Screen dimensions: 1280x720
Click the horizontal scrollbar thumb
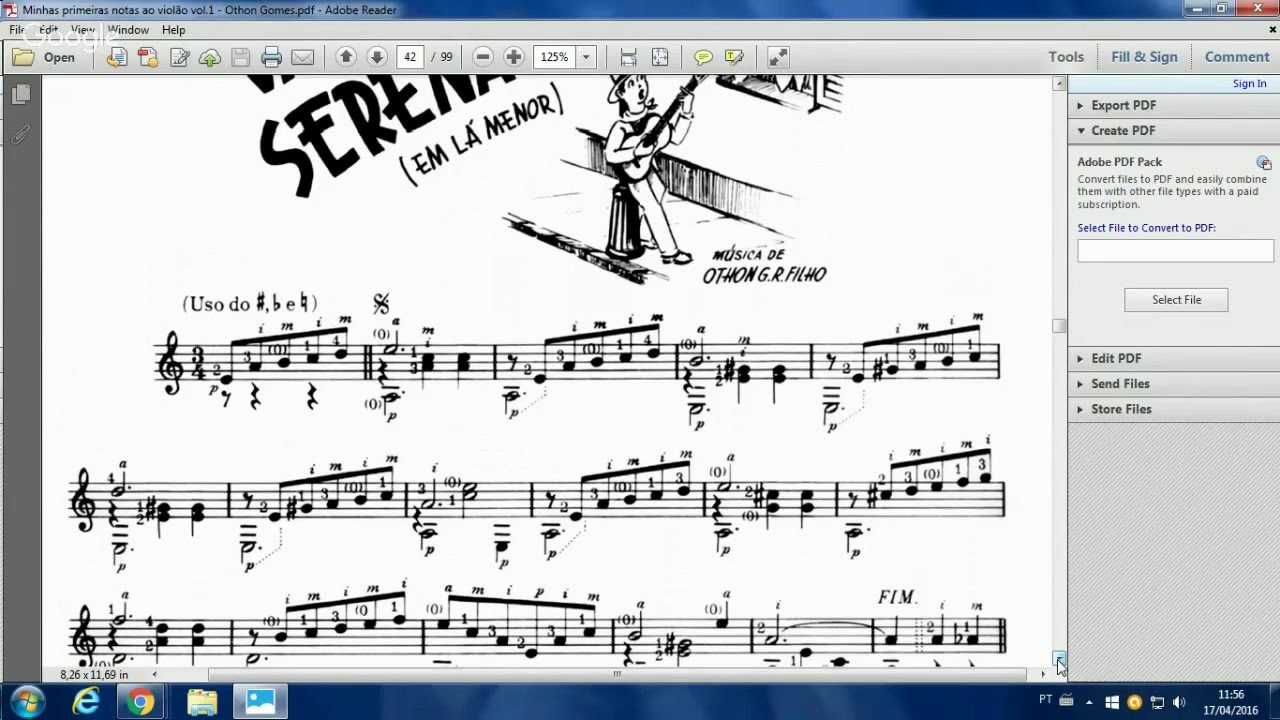point(617,675)
